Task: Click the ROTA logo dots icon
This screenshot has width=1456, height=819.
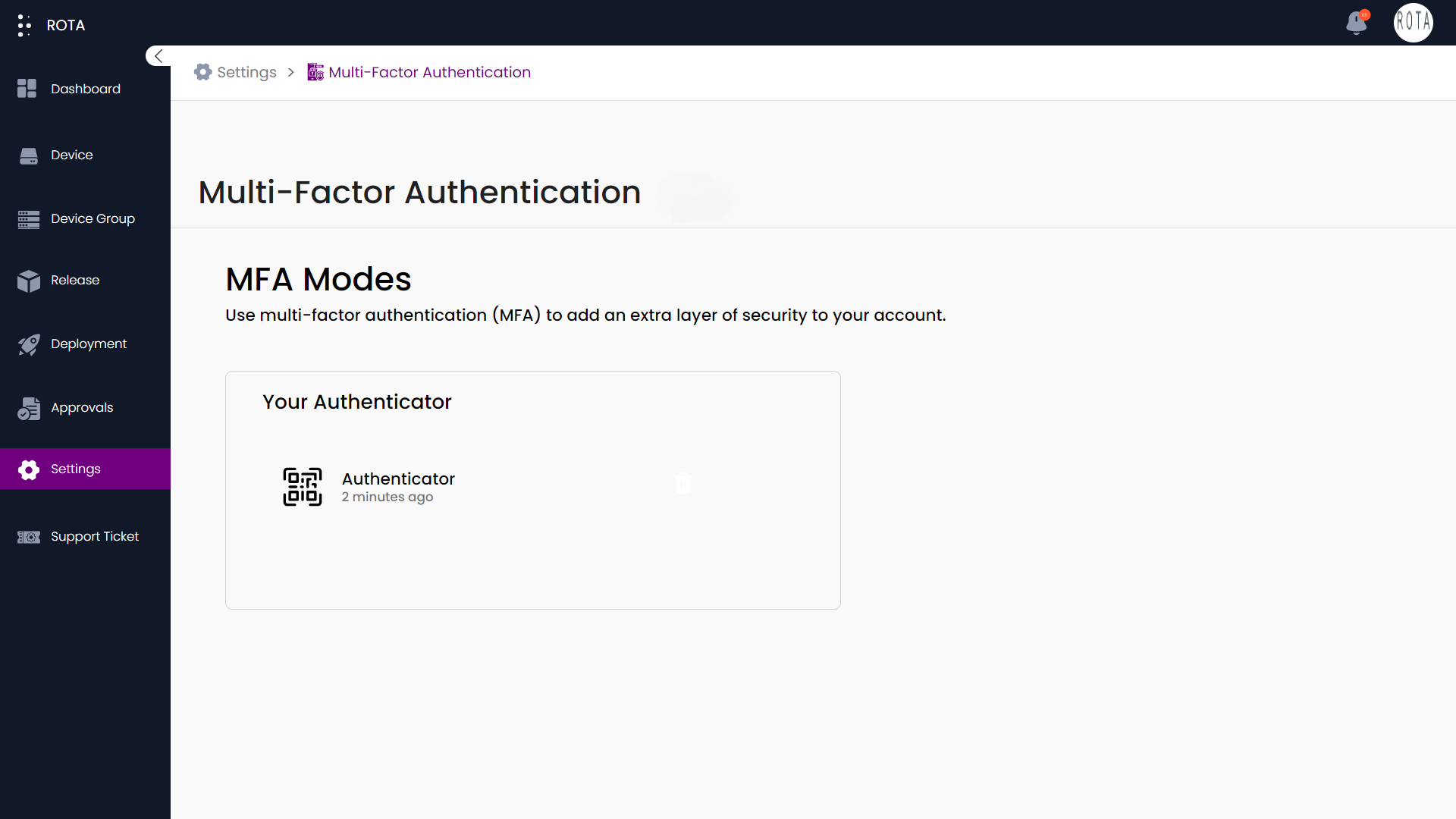Action: pos(24,25)
